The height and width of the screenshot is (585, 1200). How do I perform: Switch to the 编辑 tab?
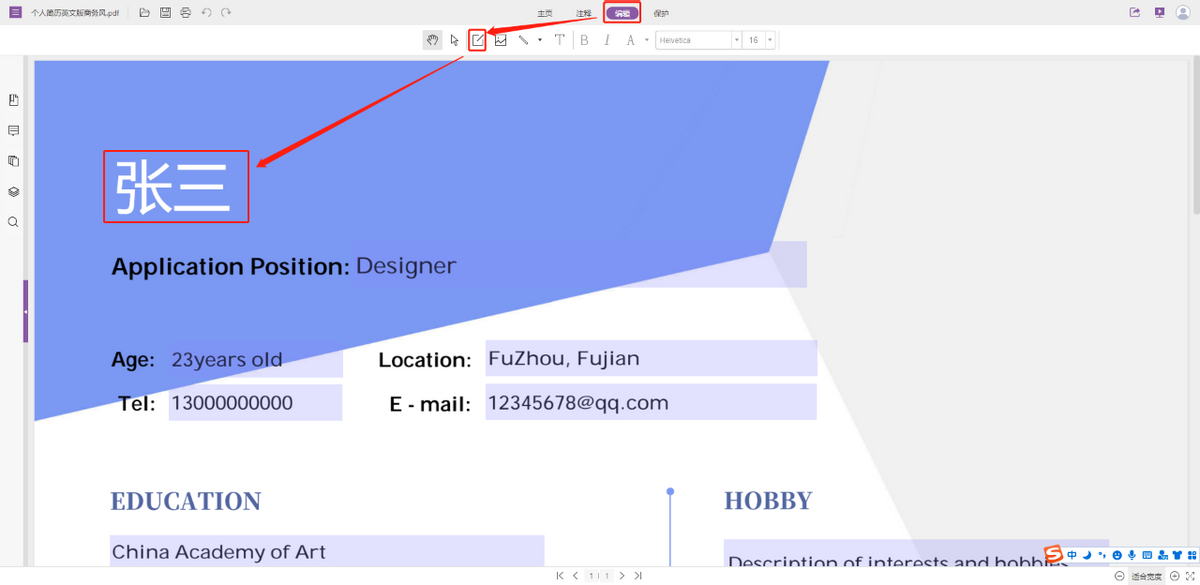pos(622,13)
